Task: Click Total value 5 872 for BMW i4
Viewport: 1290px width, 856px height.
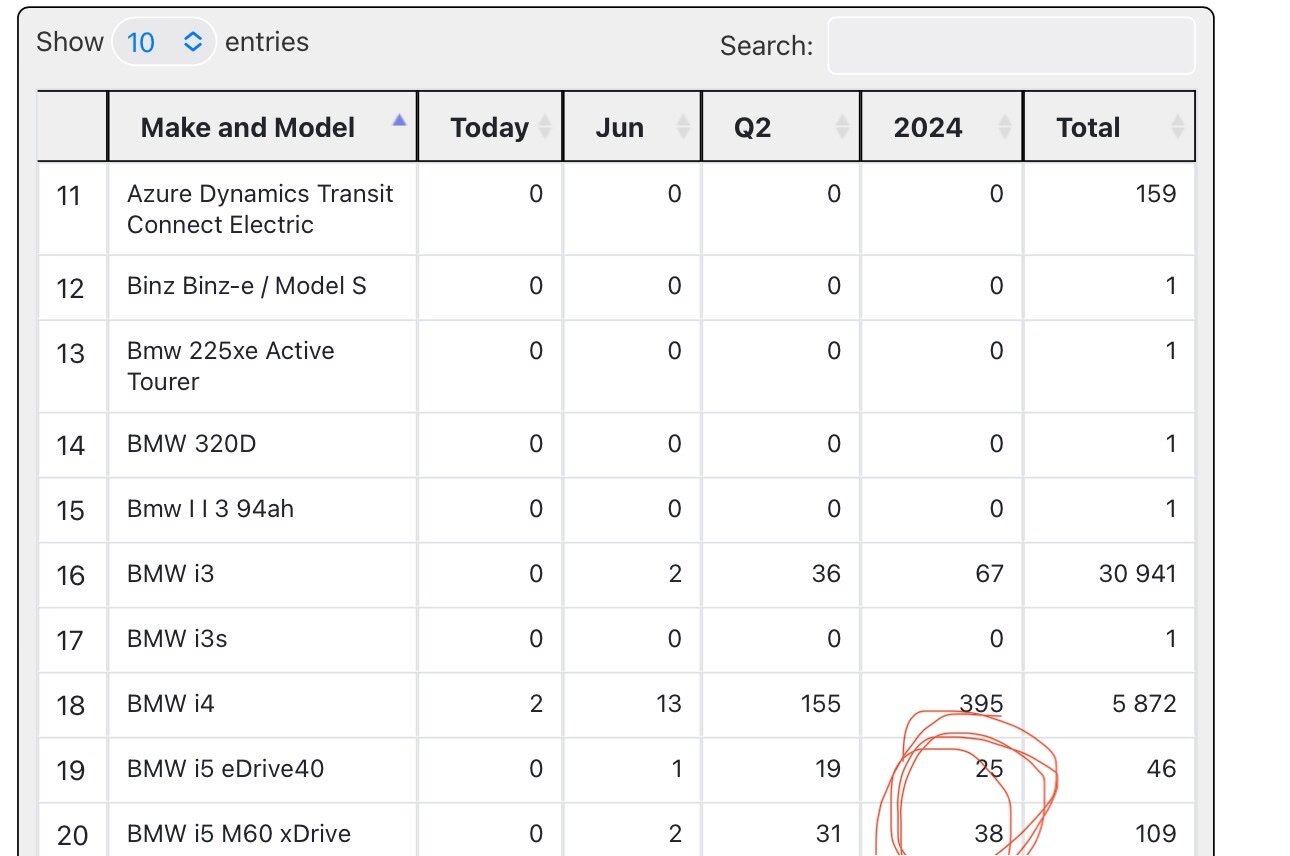Action: pos(1144,703)
